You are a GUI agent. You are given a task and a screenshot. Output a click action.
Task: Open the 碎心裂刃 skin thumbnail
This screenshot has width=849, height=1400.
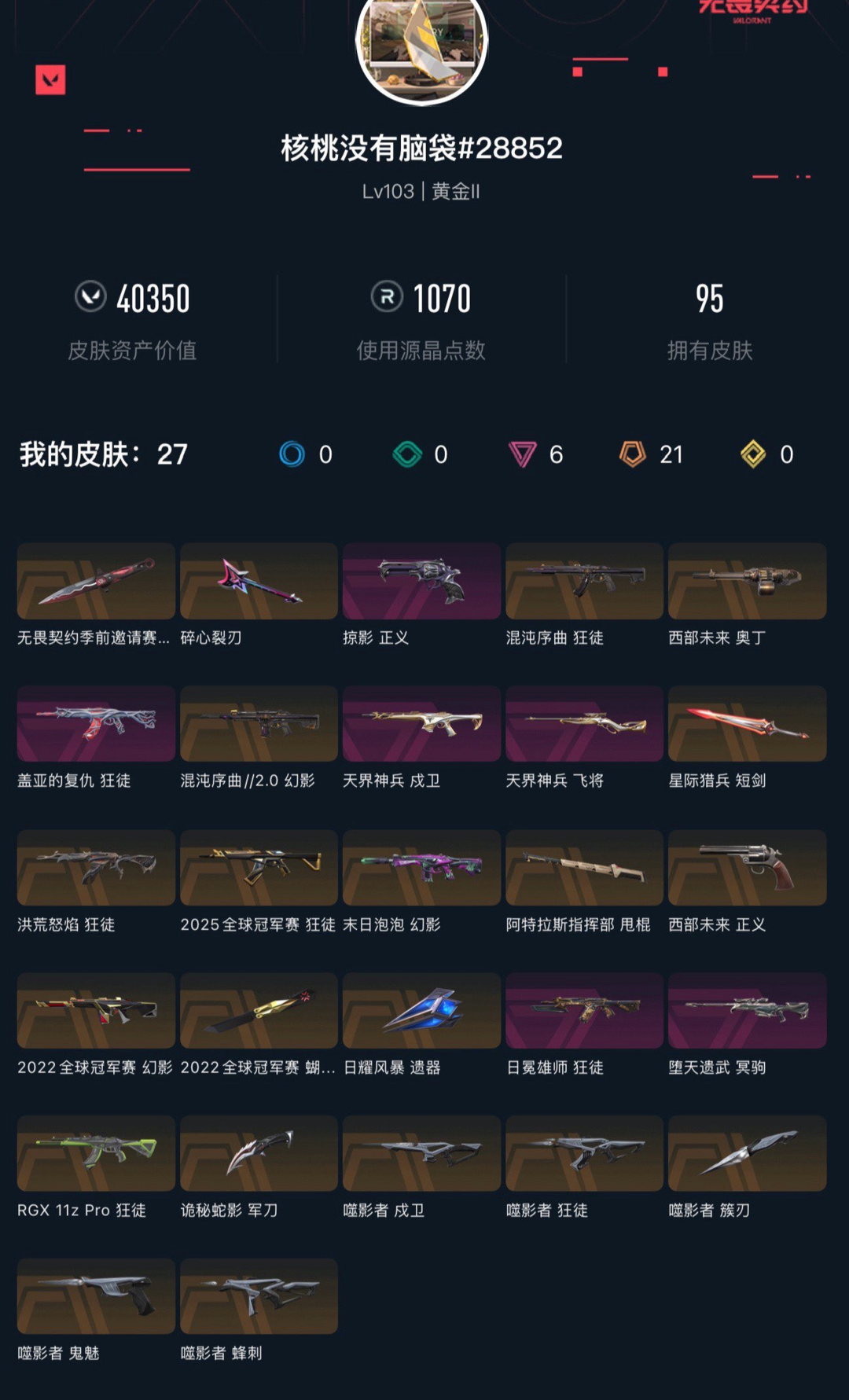(259, 581)
